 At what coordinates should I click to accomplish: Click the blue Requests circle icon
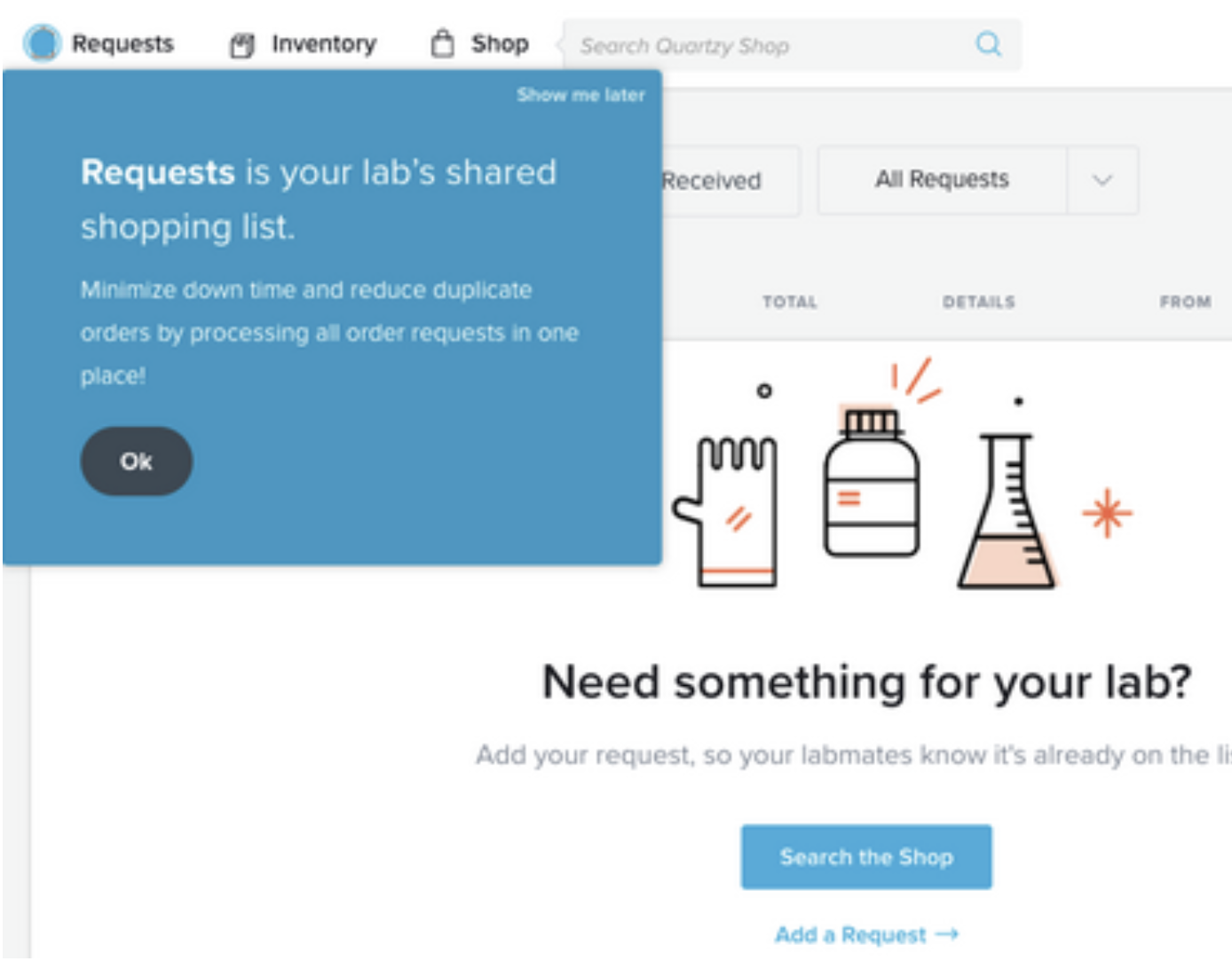tap(42, 43)
